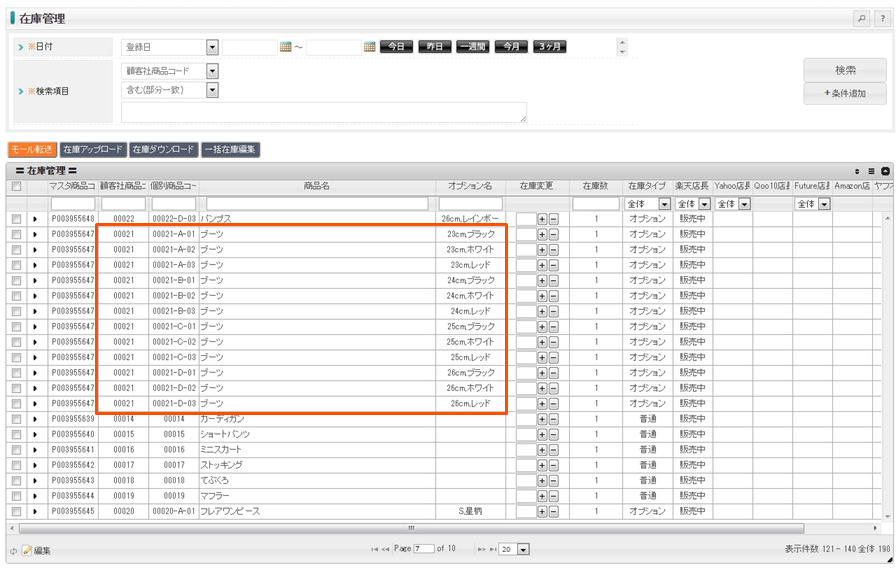Image resolution: width=896 pixels, height=569 pixels.
Task: Open help via the question mark icon
Action: pos(880,19)
